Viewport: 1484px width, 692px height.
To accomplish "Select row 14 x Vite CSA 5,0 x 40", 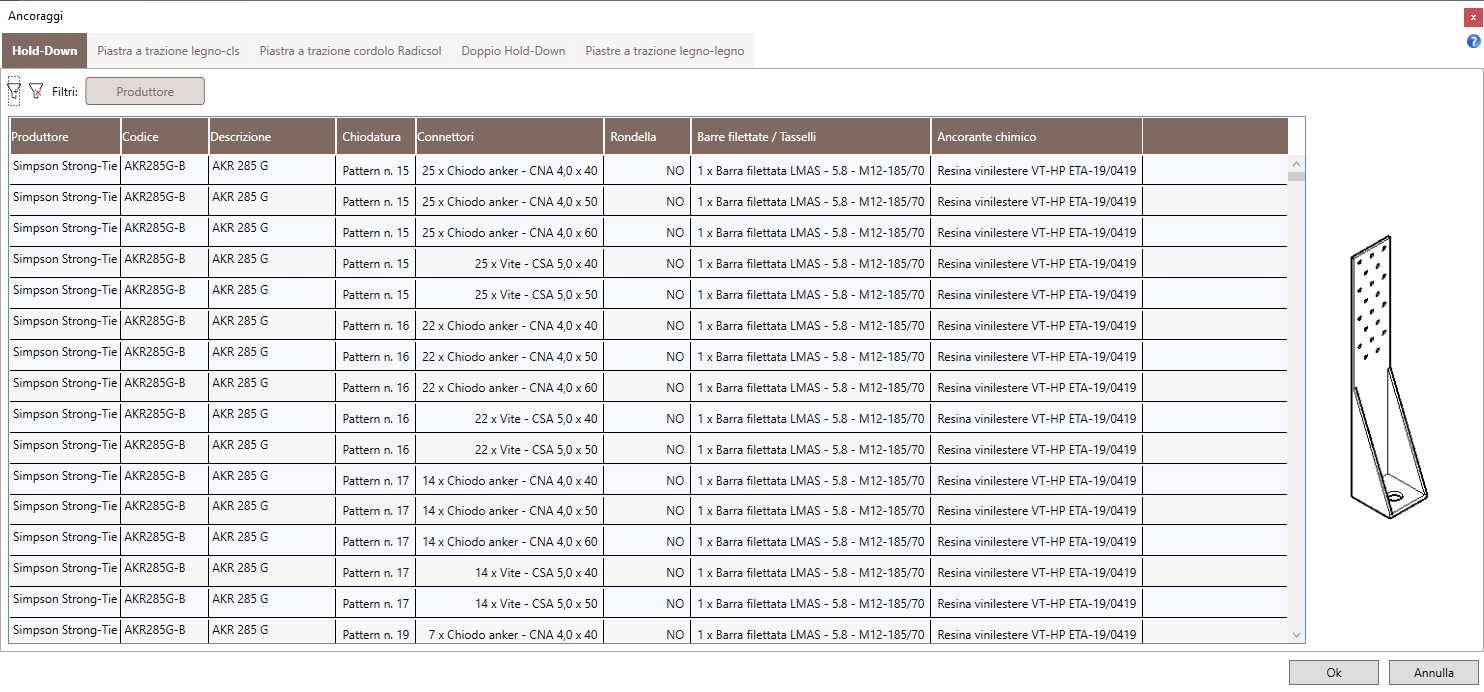I will (x=648, y=573).
